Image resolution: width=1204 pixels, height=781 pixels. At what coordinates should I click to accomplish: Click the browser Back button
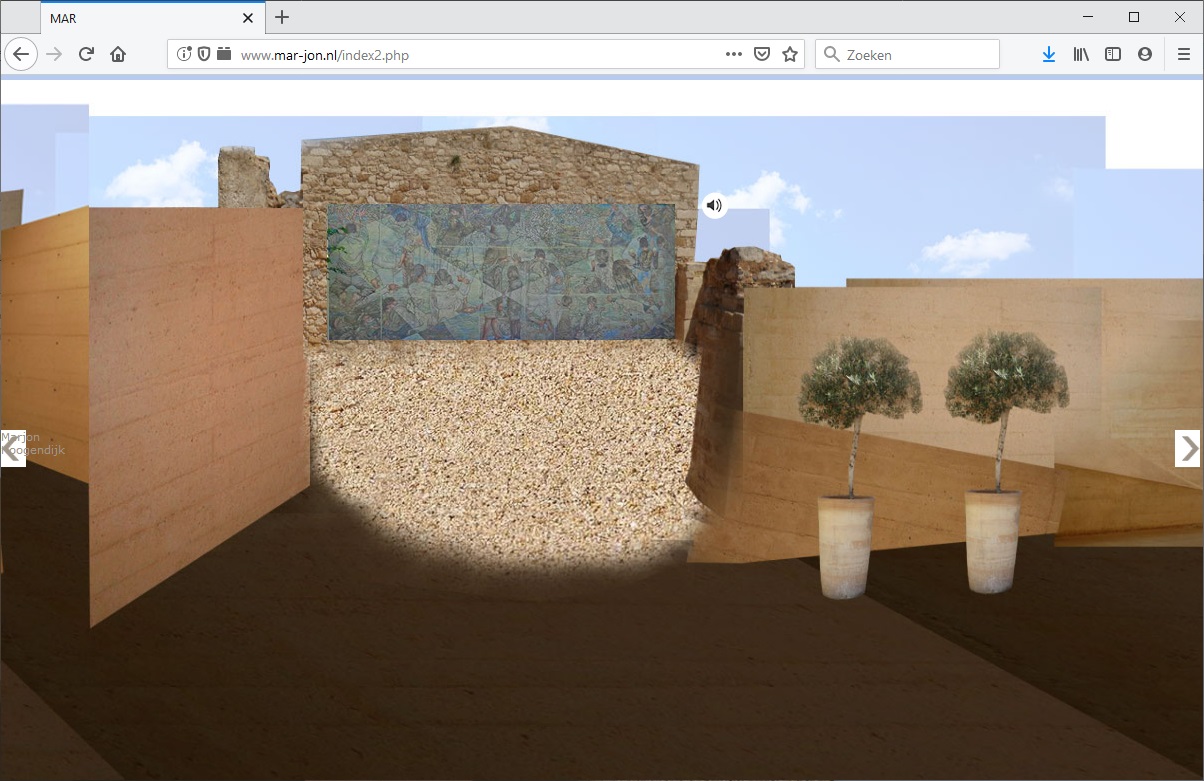[21, 55]
